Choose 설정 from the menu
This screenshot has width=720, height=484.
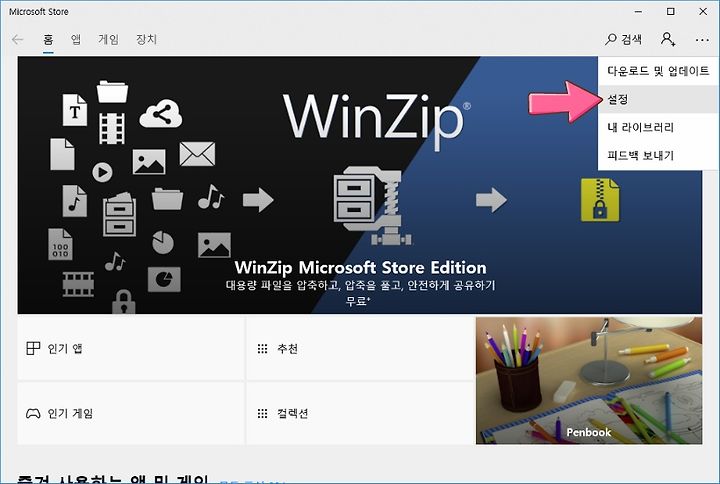click(658, 99)
